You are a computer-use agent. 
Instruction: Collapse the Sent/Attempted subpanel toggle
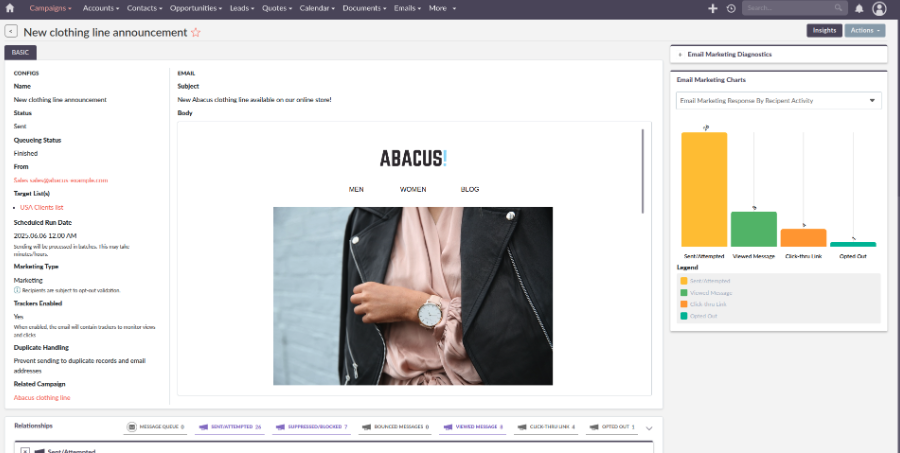click(25, 451)
